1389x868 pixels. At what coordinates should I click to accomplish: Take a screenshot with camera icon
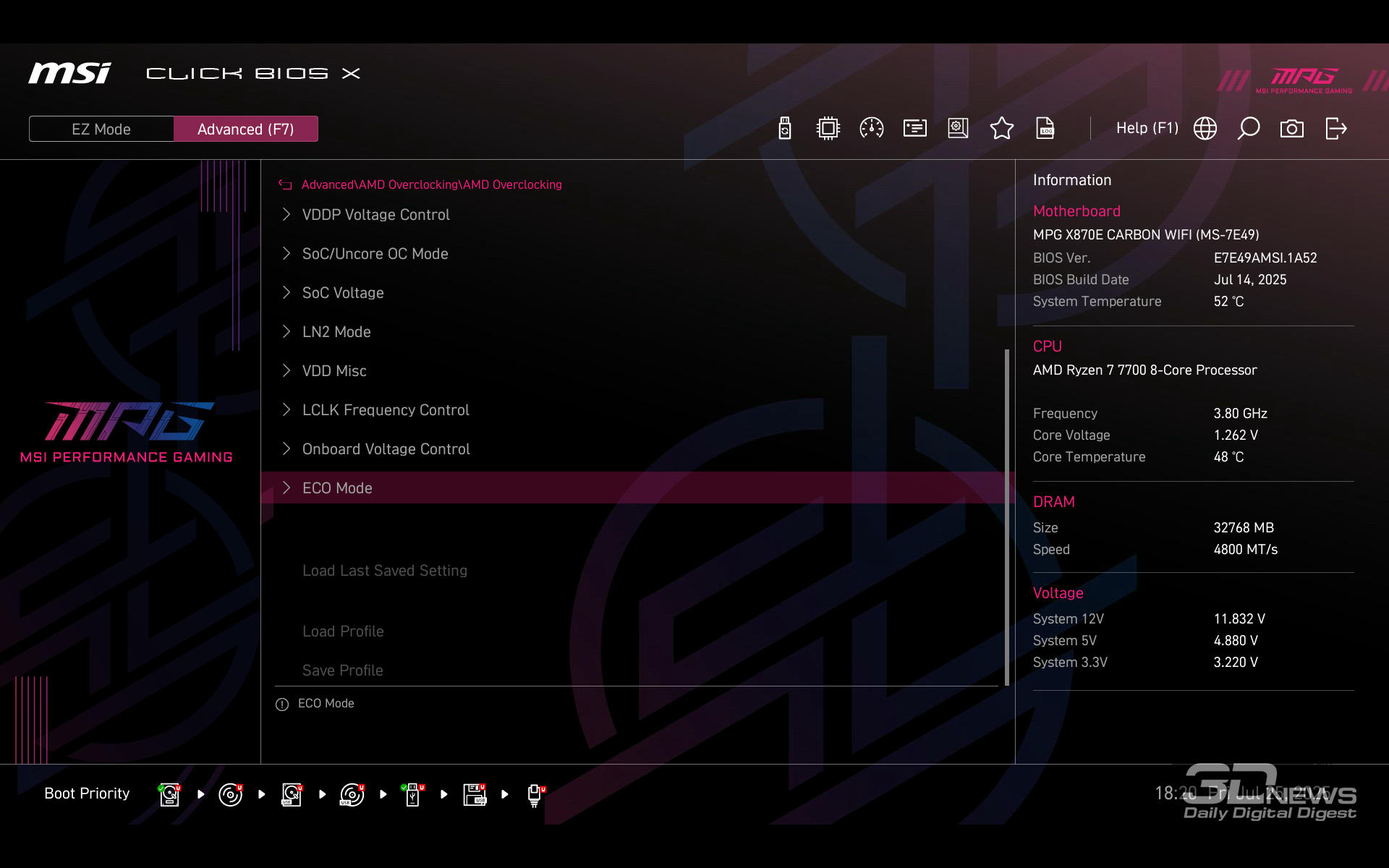(1291, 129)
